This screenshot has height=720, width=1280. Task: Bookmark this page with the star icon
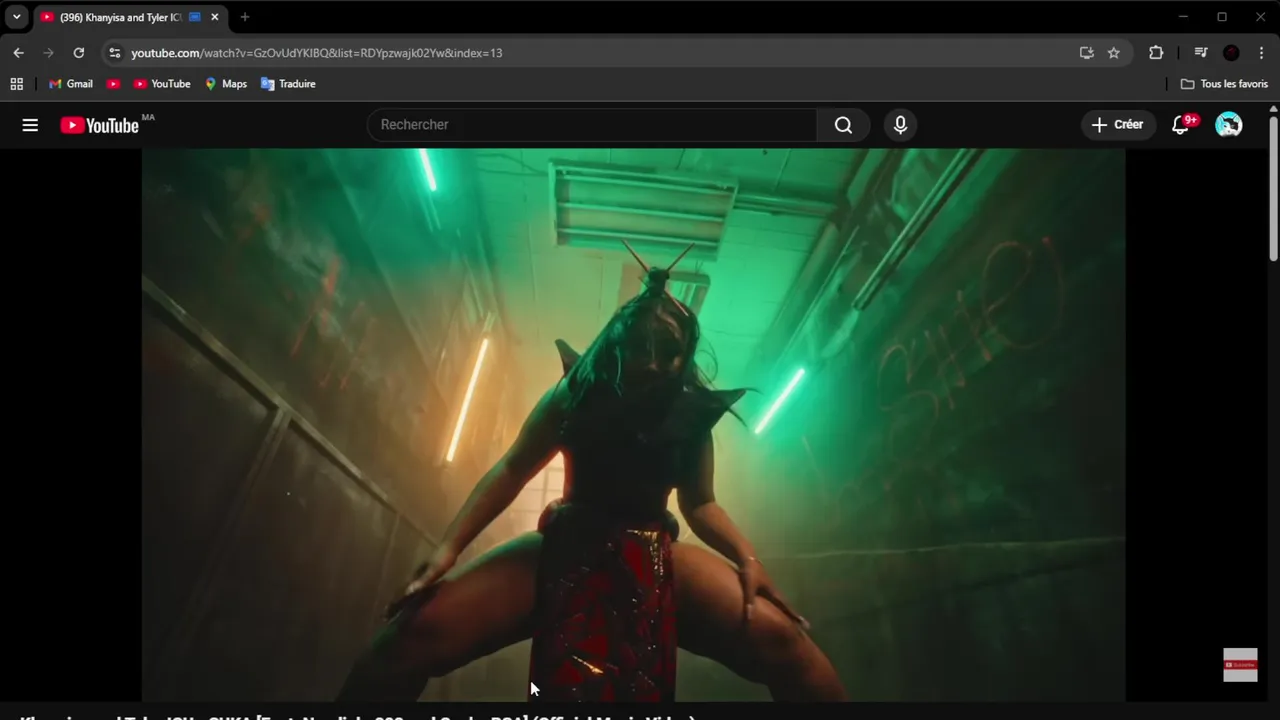[1113, 53]
